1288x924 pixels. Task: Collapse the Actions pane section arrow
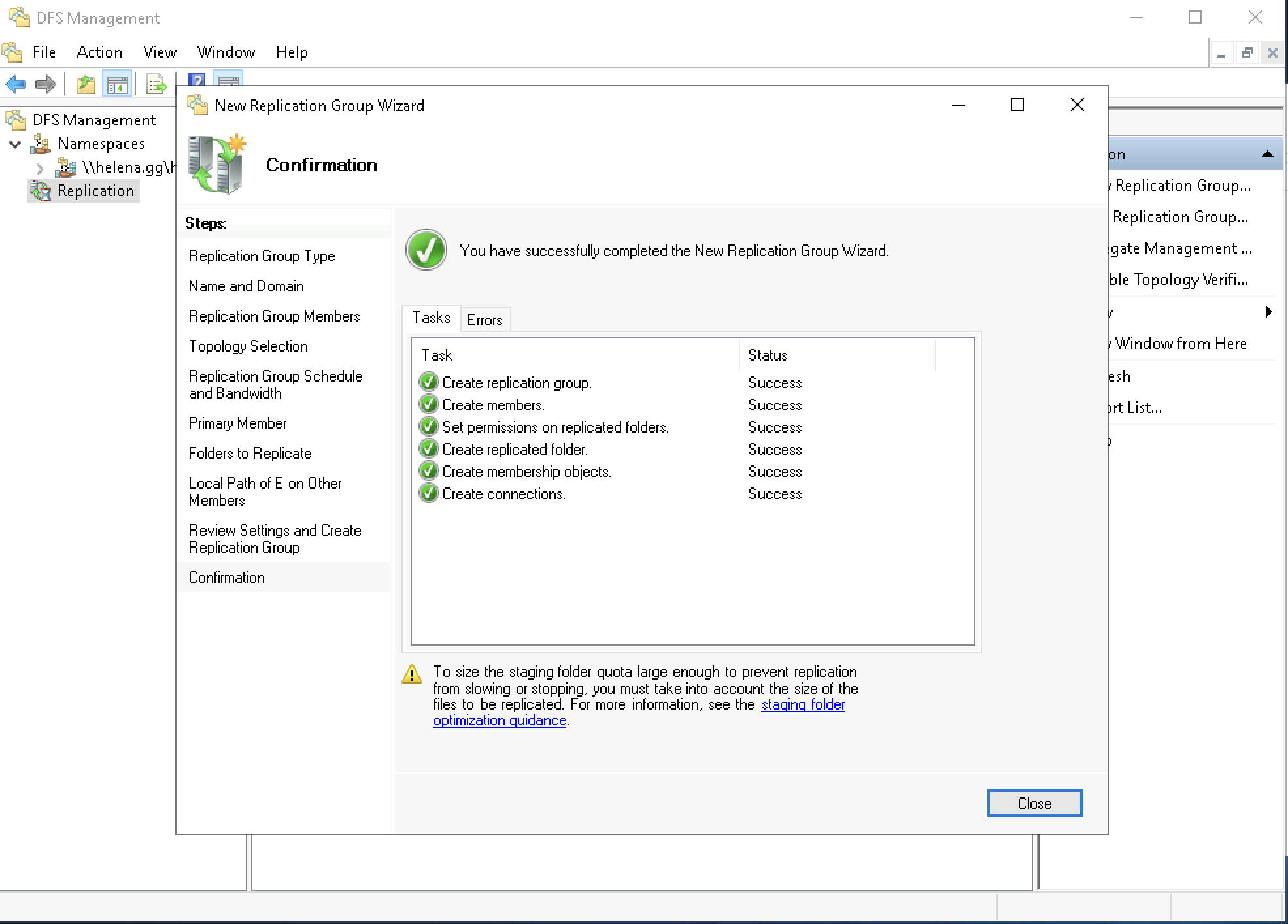click(1267, 154)
